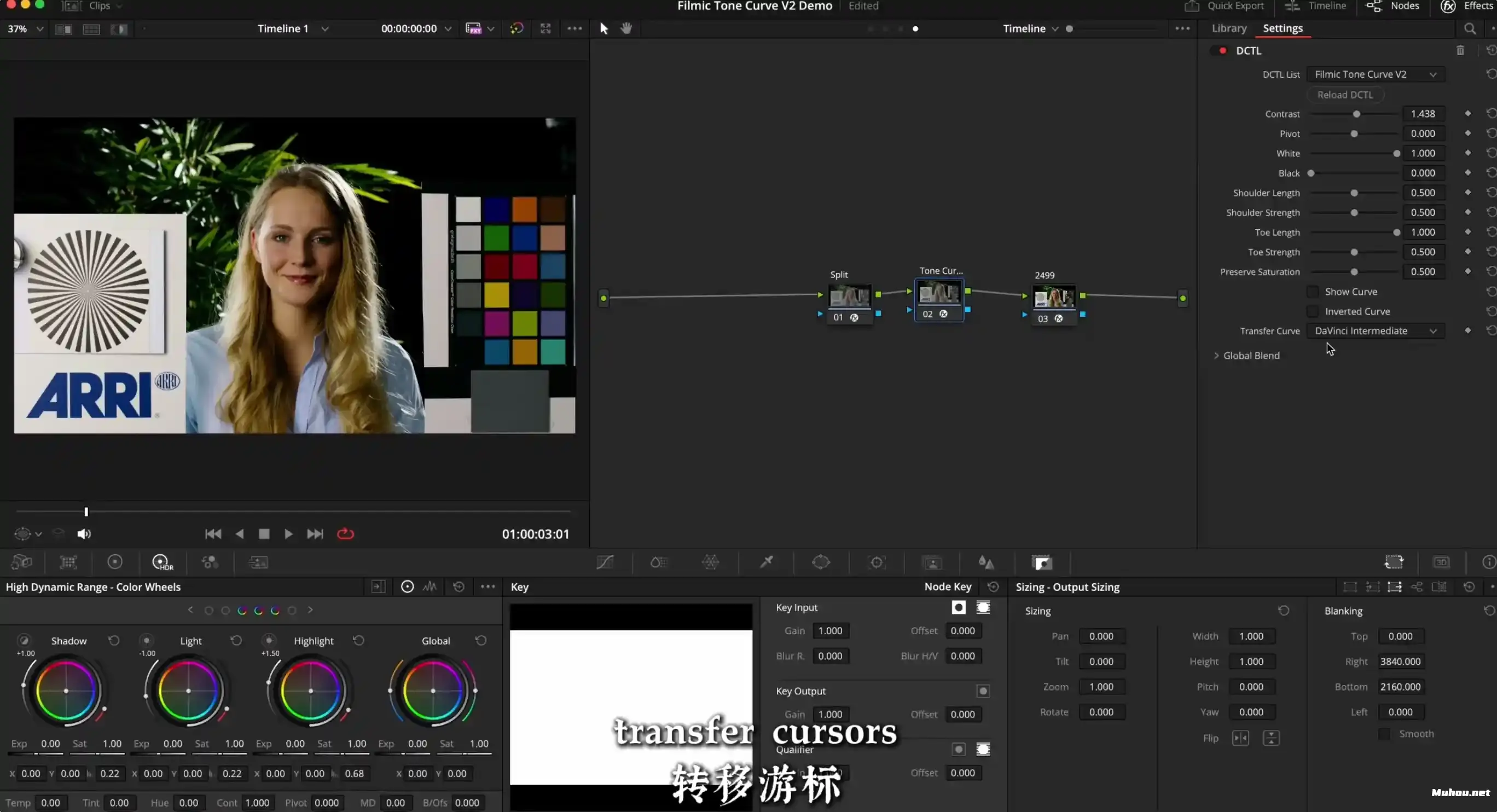The image size is (1497, 812).
Task: Reset the Shadow wheel
Action: point(114,641)
